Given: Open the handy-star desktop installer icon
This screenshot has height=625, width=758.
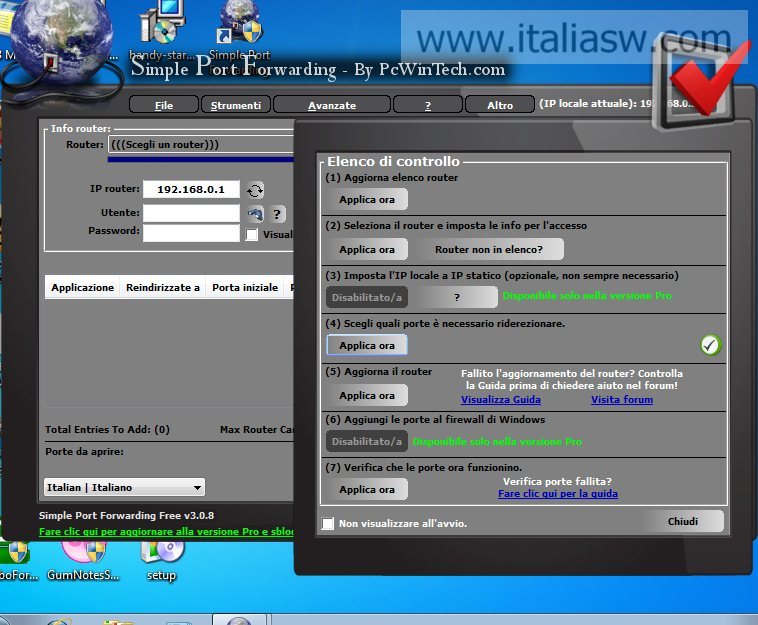Looking at the screenshot, I should (162, 30).
